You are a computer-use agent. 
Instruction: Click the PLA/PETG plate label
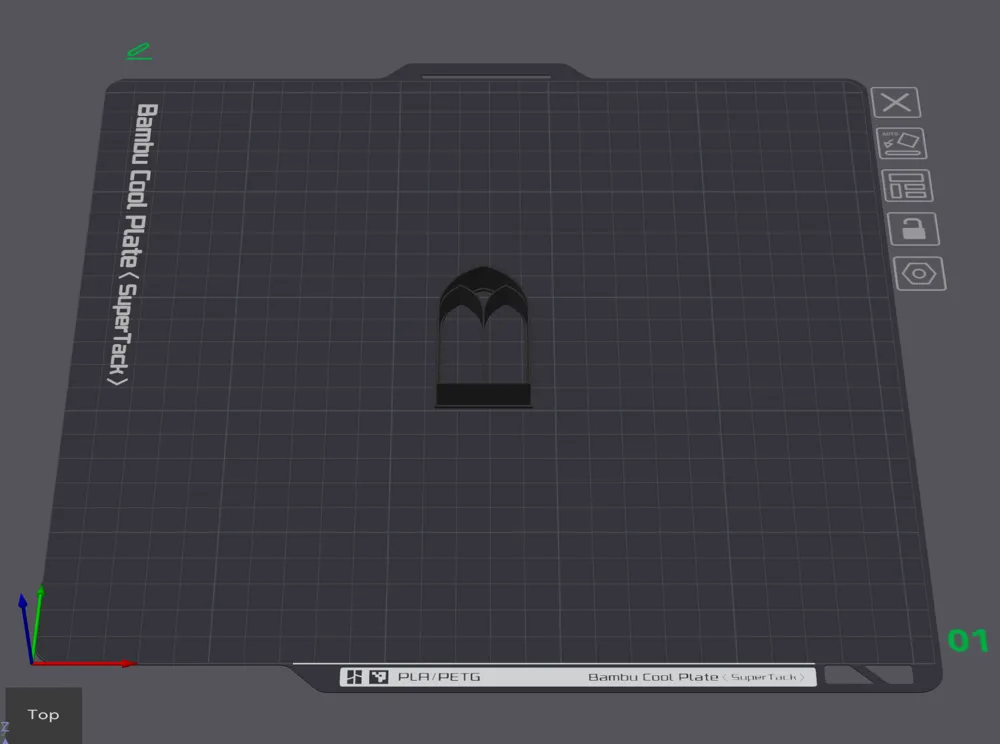439,676
